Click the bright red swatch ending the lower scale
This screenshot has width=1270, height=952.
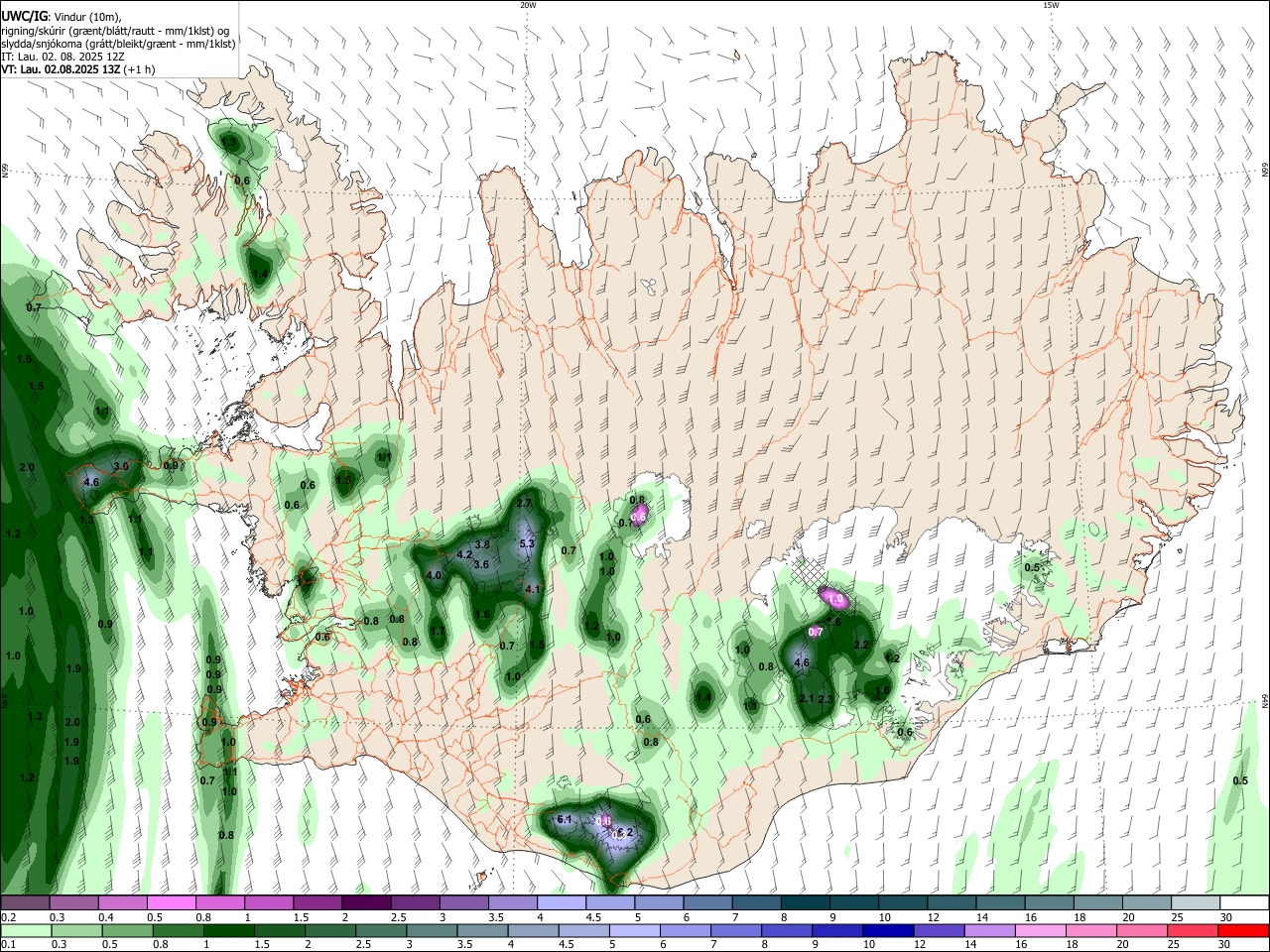pos(1244,931)
